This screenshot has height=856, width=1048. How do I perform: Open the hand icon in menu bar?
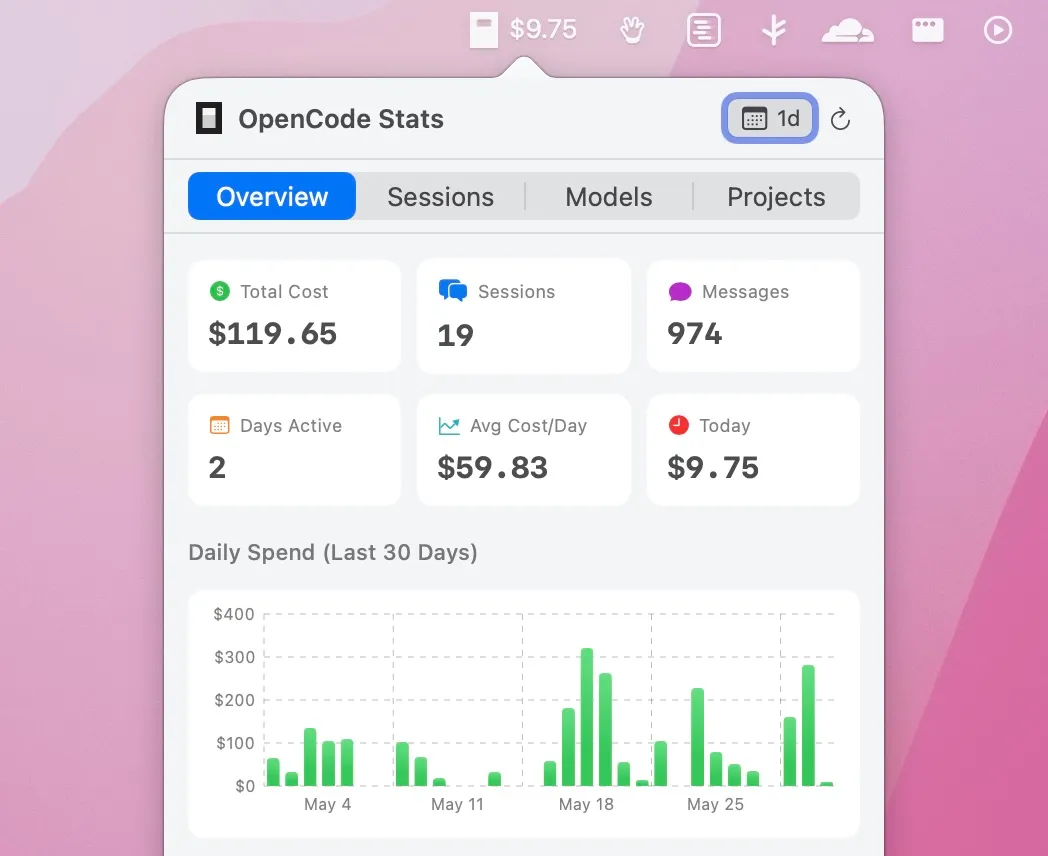tap(632, 30)
